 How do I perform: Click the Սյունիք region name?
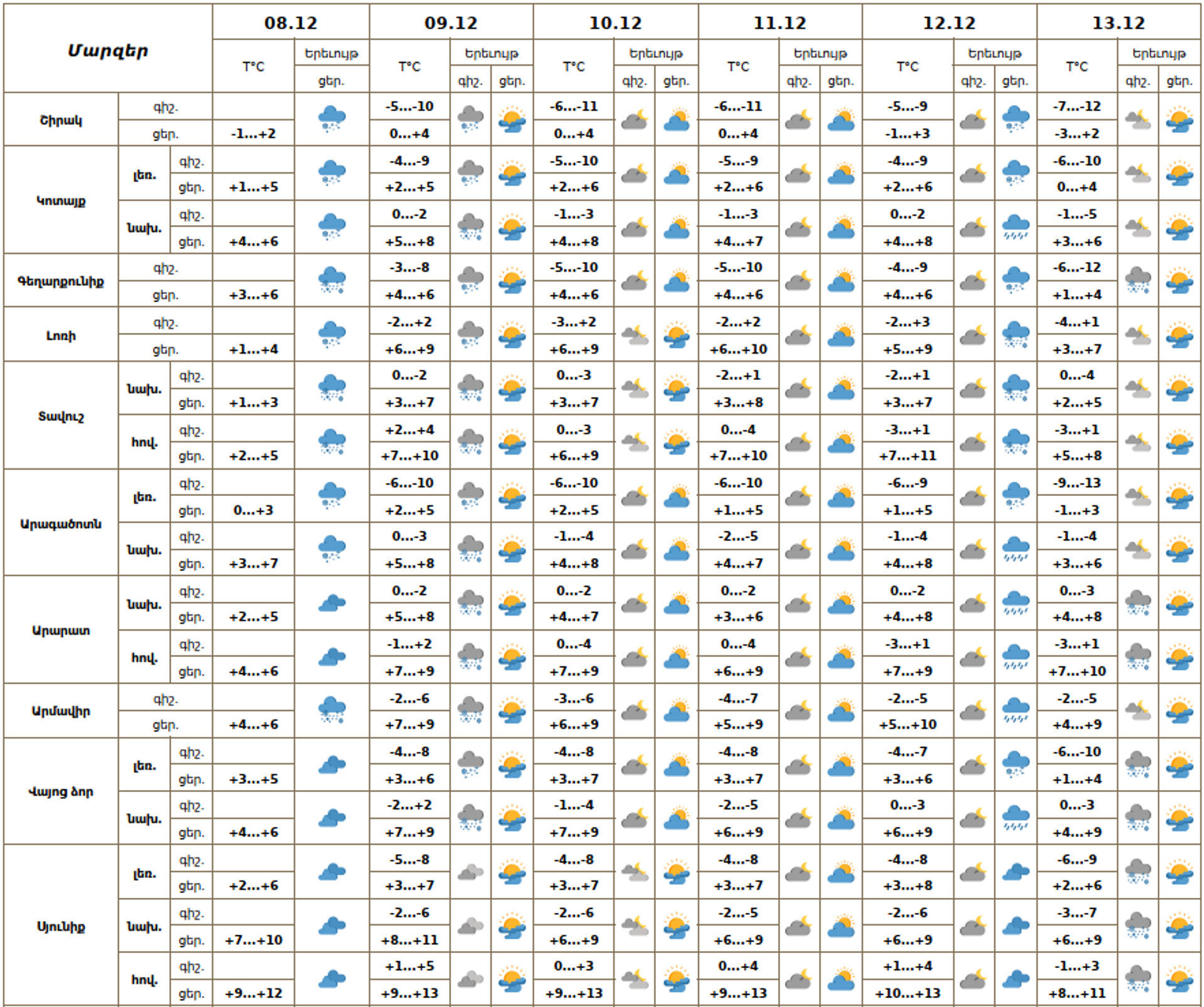pos(61,926)
